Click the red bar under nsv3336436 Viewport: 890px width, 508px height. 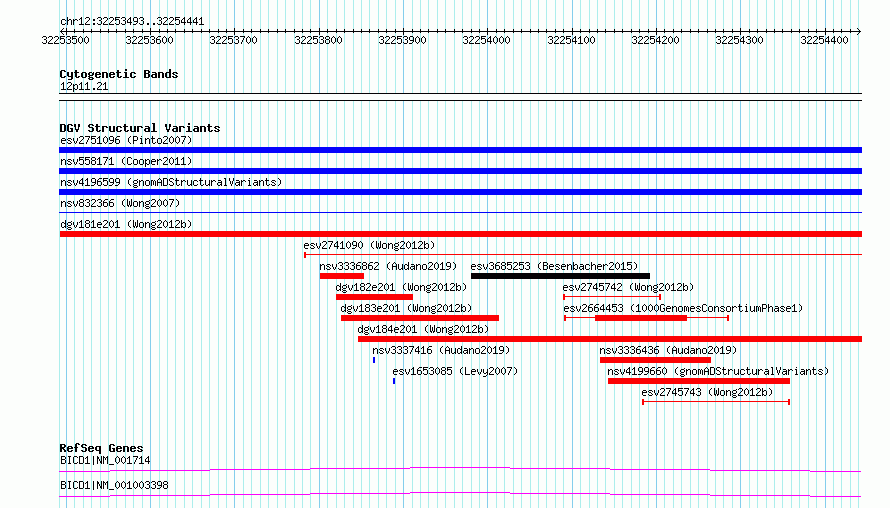click(x=656, y=360)
